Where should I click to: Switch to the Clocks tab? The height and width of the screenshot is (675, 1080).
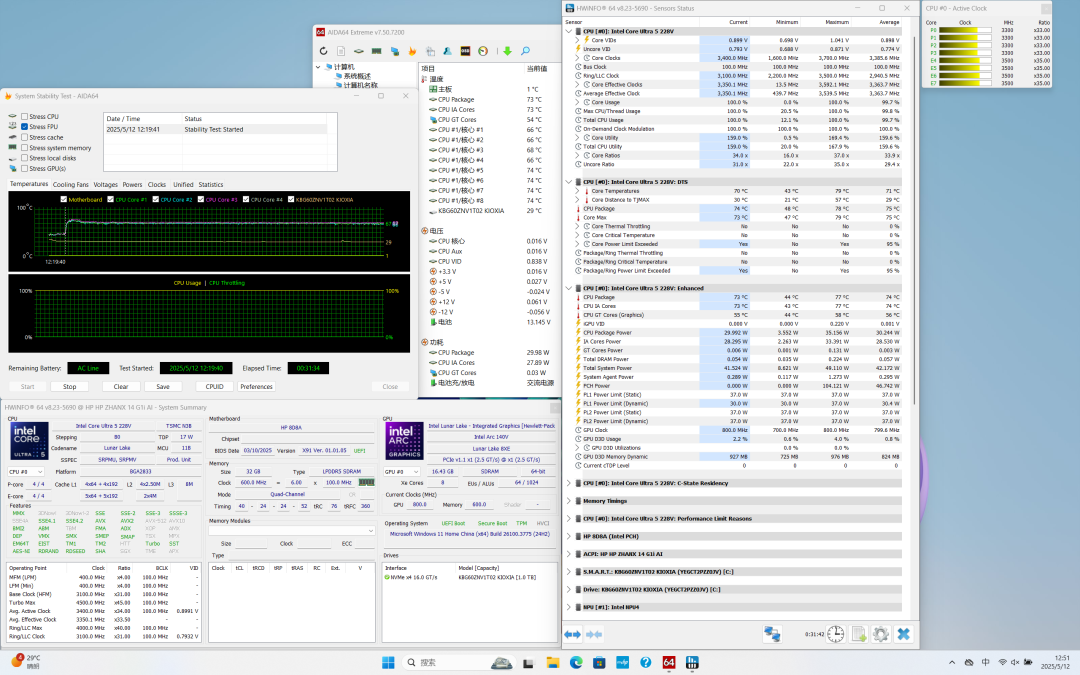(x=157, y=185)
